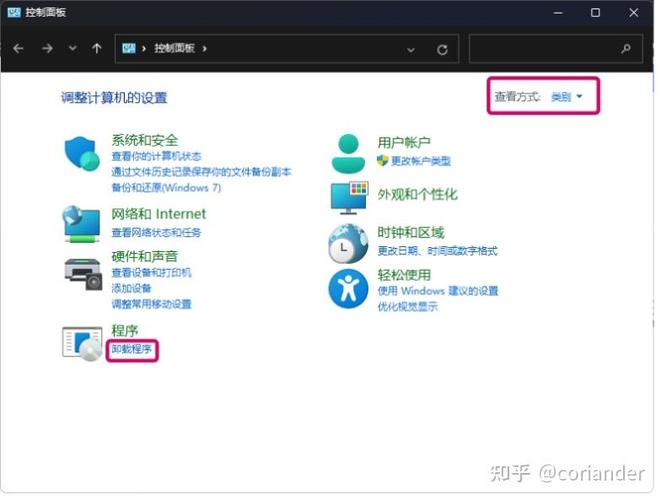Open 备份和还原(Windows 7) link
This screenshot has width=661, height=500.
tap(166, 188)
